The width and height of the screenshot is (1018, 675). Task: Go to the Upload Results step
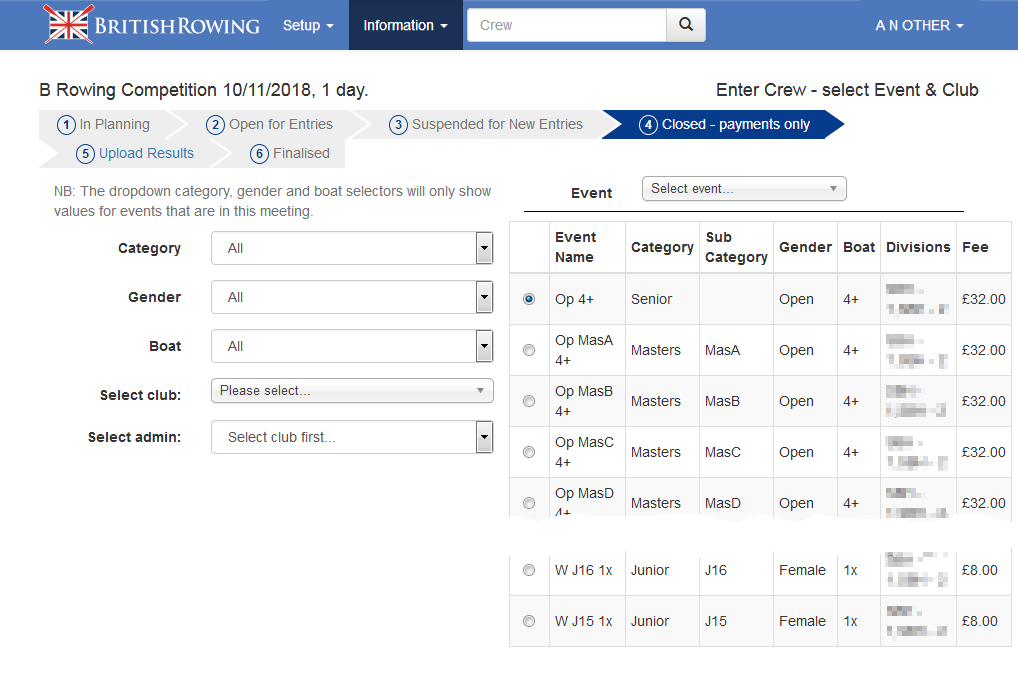click(x=136, y=153)
